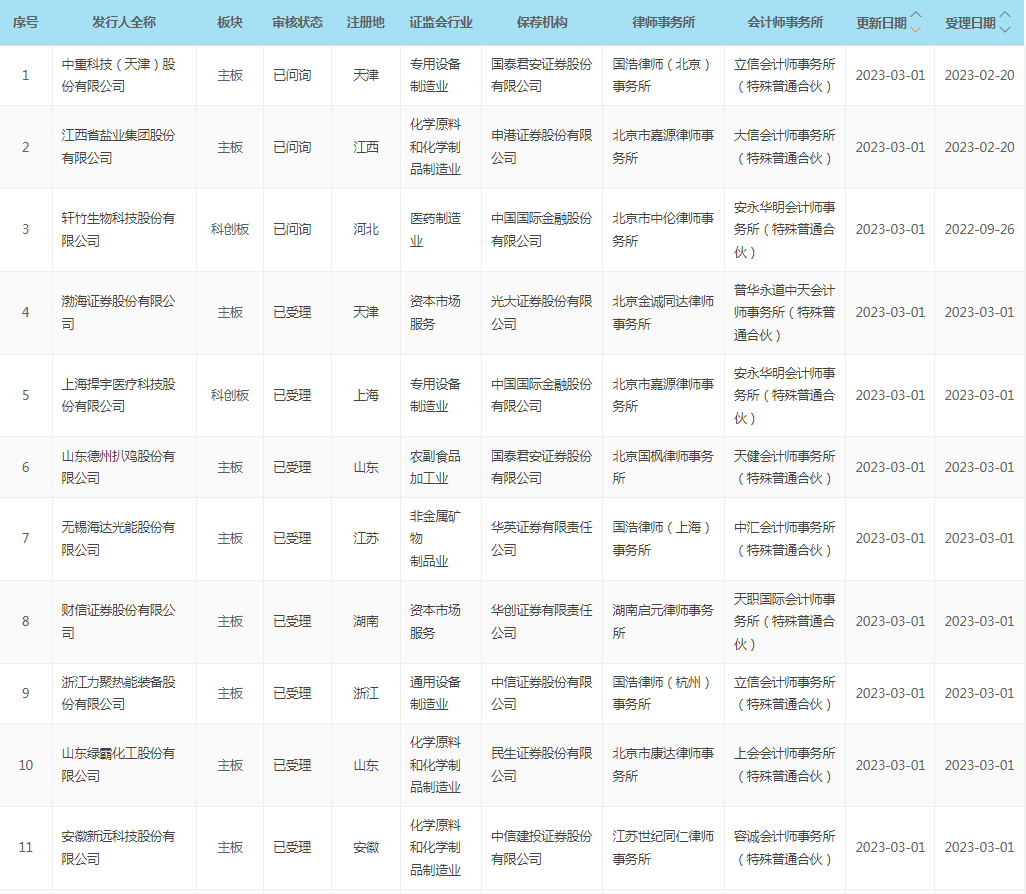The width and height of the screenshot is (1026, 894).
Task: Open issuer 山东绿霸化工股份有限公司
Action: click(x=118, y=765)
